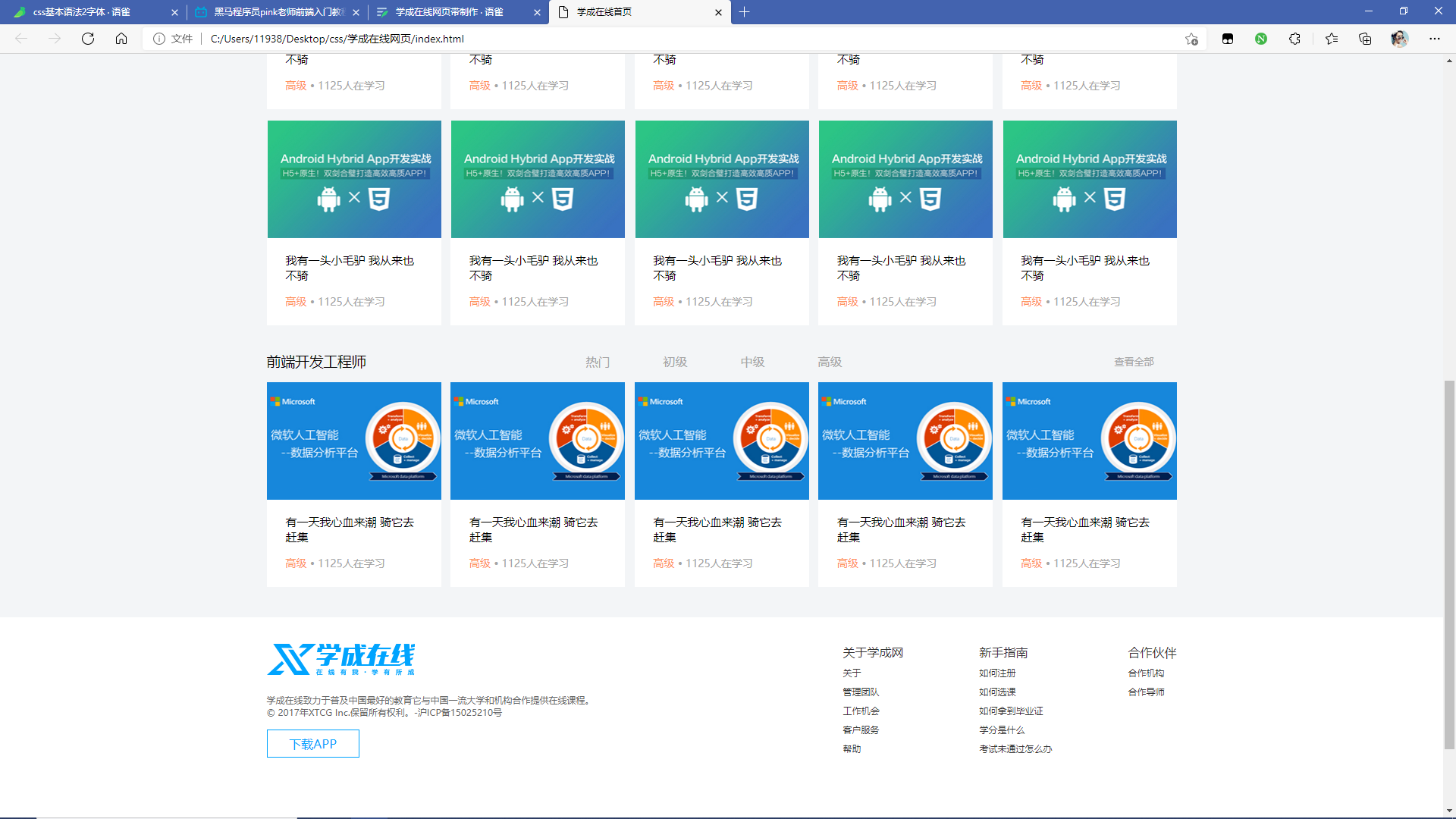Screen dimensions: 1456x819
Task: Close the 黑马程序员pink老师 tab
Action: 356,12
